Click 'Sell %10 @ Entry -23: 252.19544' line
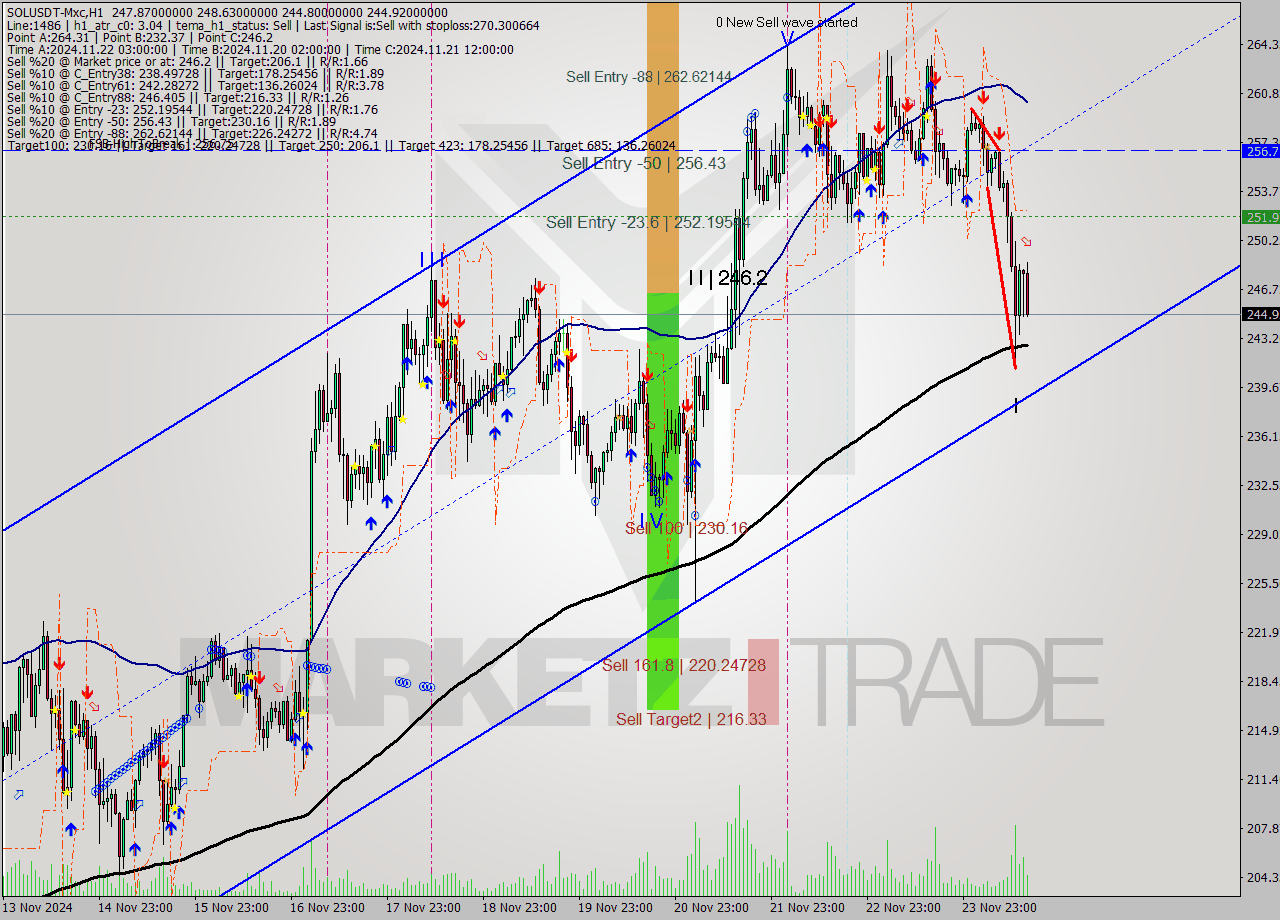Image resolution: width=1280 pixels, height=920 pixels. pos(192,109)
